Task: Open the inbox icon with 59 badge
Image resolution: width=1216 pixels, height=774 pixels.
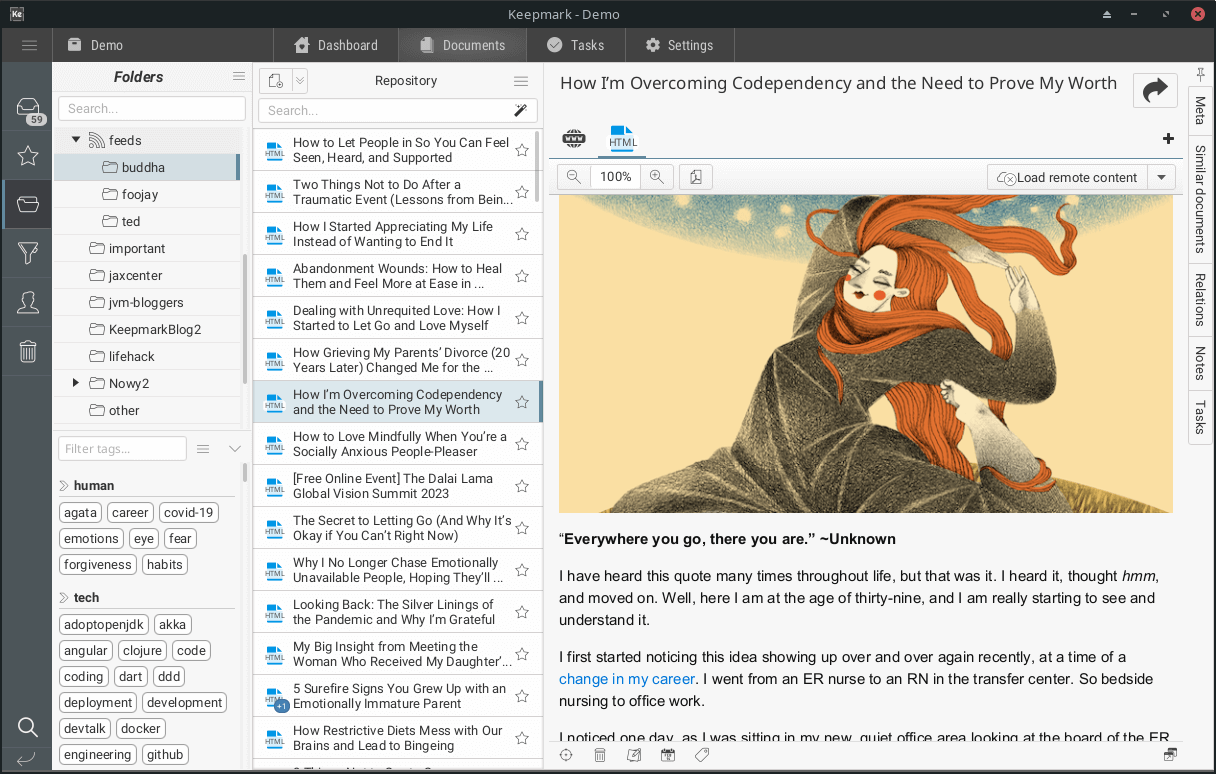Action: point(28,110)
